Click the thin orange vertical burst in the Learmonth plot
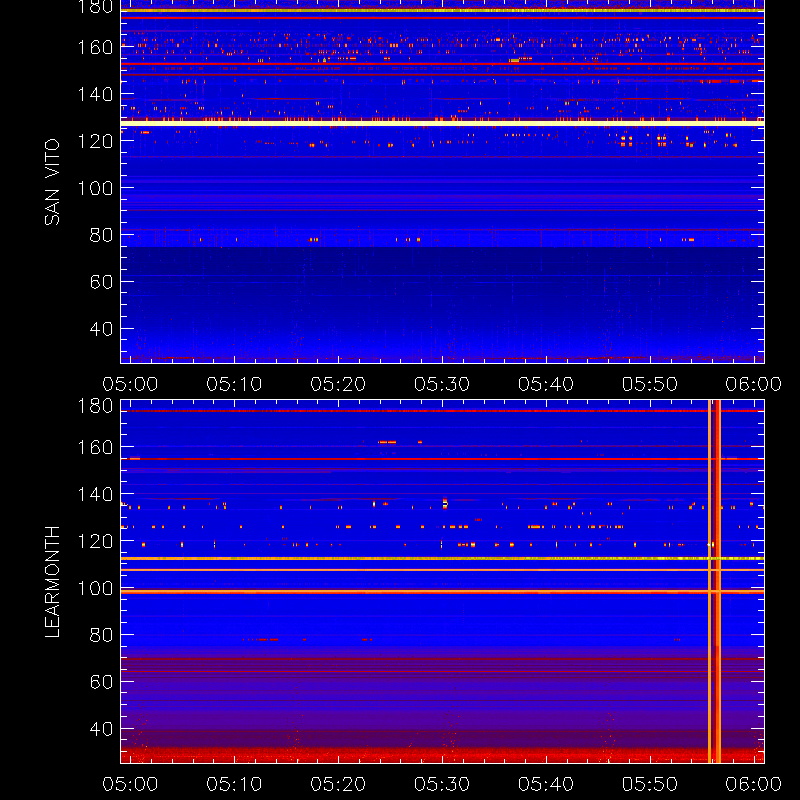This screenshot has width=800, height=800. click(x=709, y=581)
